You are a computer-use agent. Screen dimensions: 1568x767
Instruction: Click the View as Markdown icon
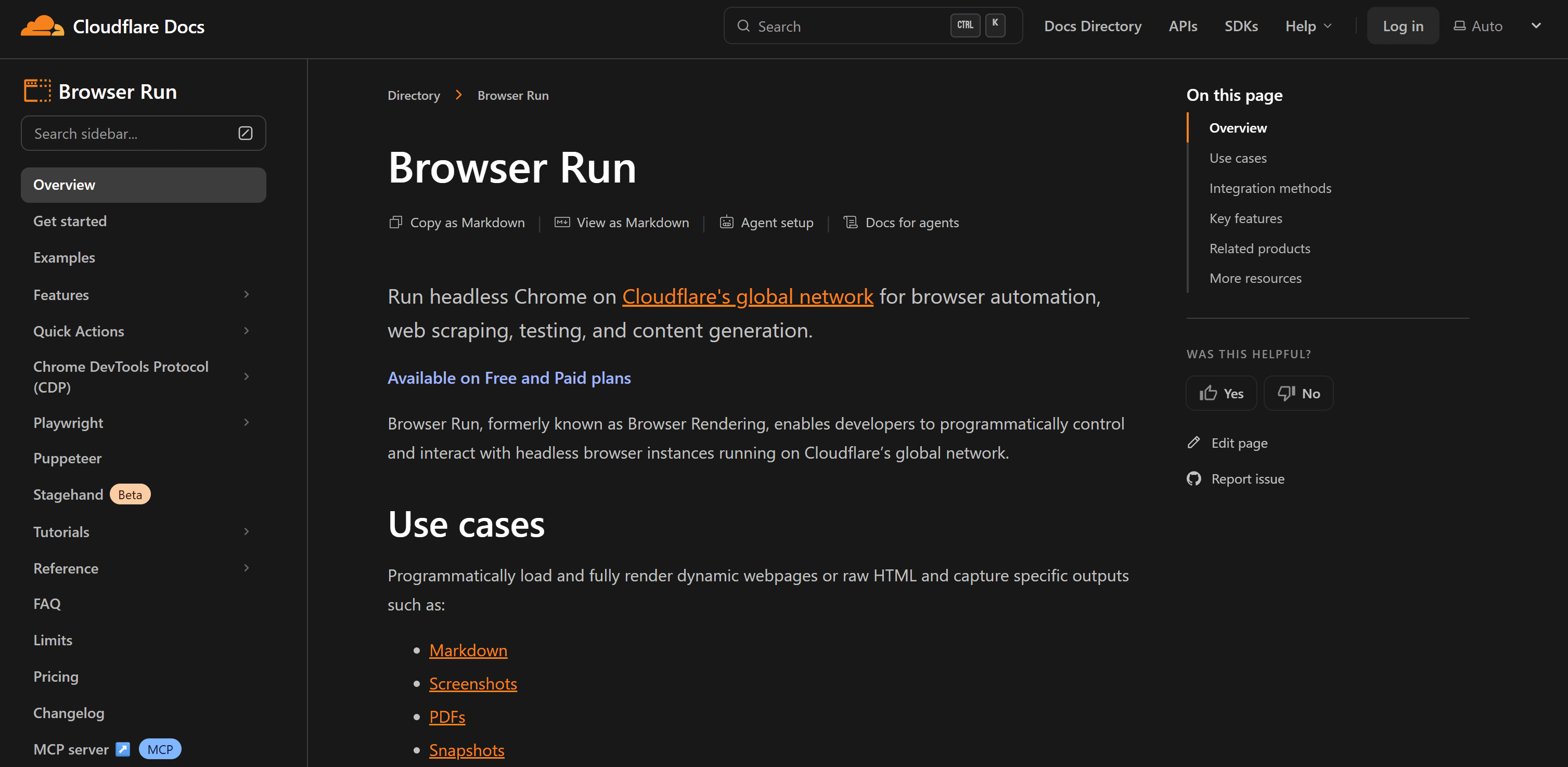(x=562, y=222)
